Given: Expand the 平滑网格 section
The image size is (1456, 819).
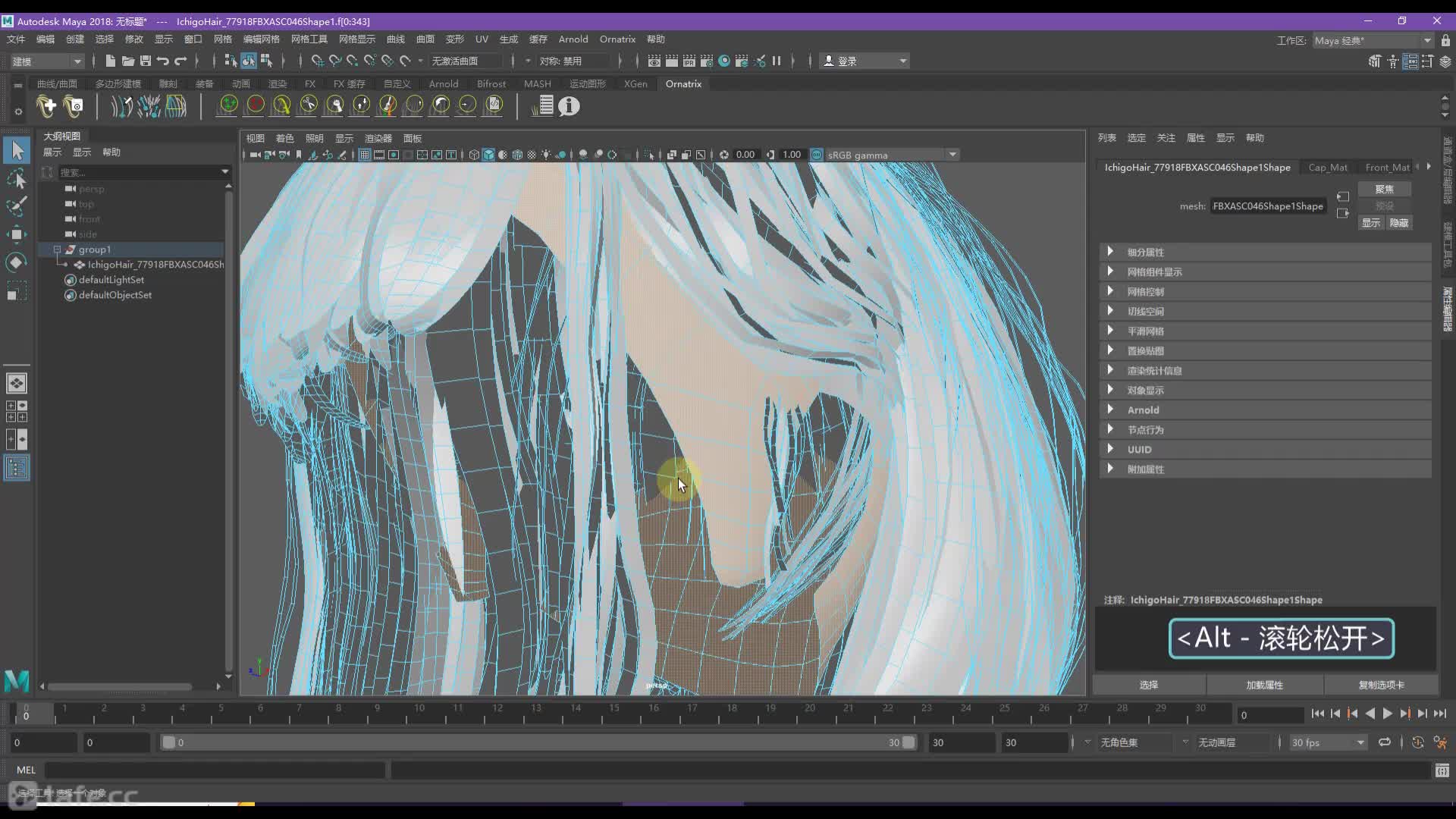Looking at the screenshot, I should (x=1265, y=331).
